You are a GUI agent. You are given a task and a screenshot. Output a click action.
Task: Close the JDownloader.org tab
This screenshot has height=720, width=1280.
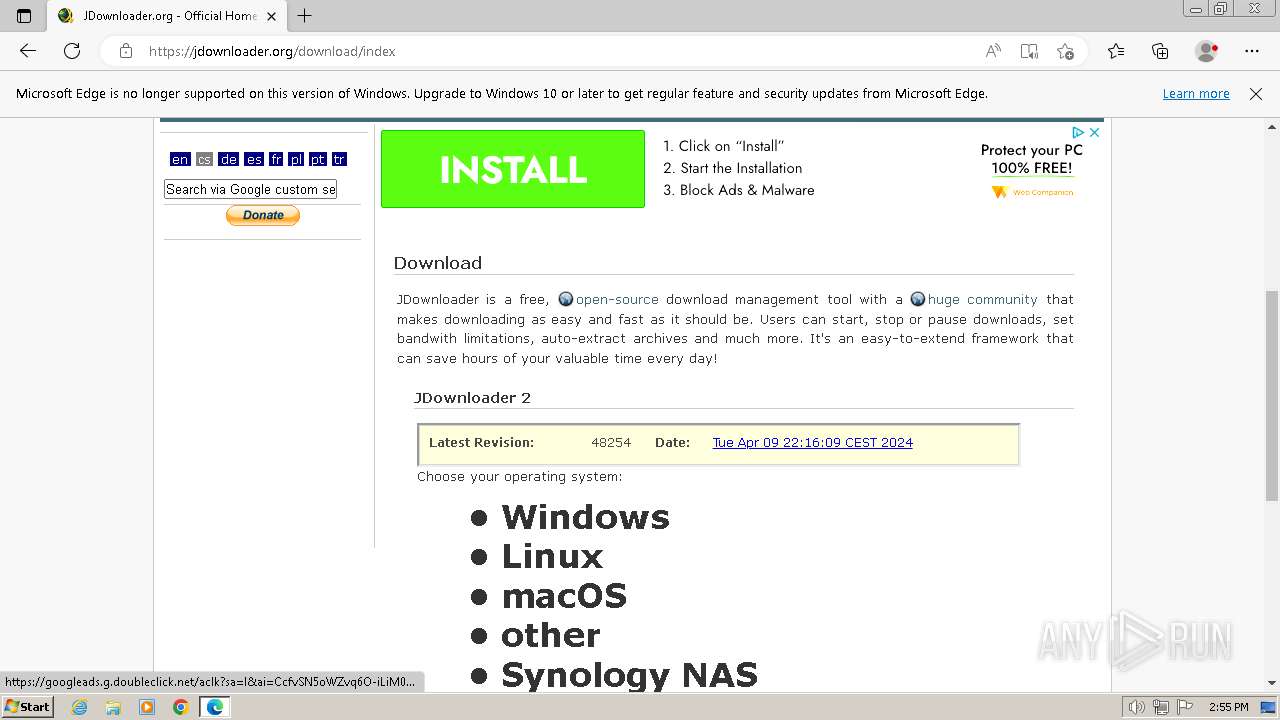pos(271,16)
